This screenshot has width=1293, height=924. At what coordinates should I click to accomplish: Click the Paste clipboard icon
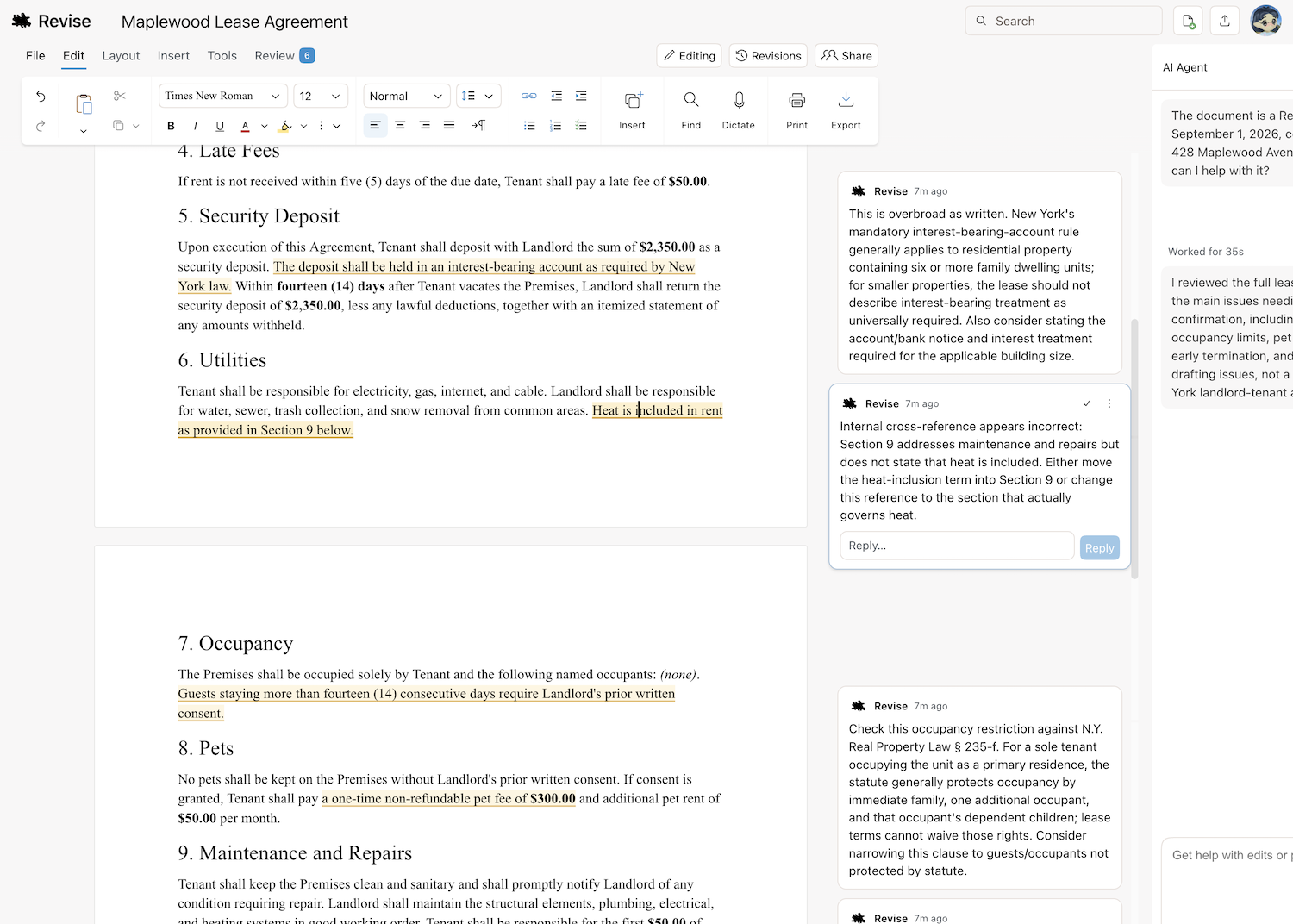[x=84, y=104]
